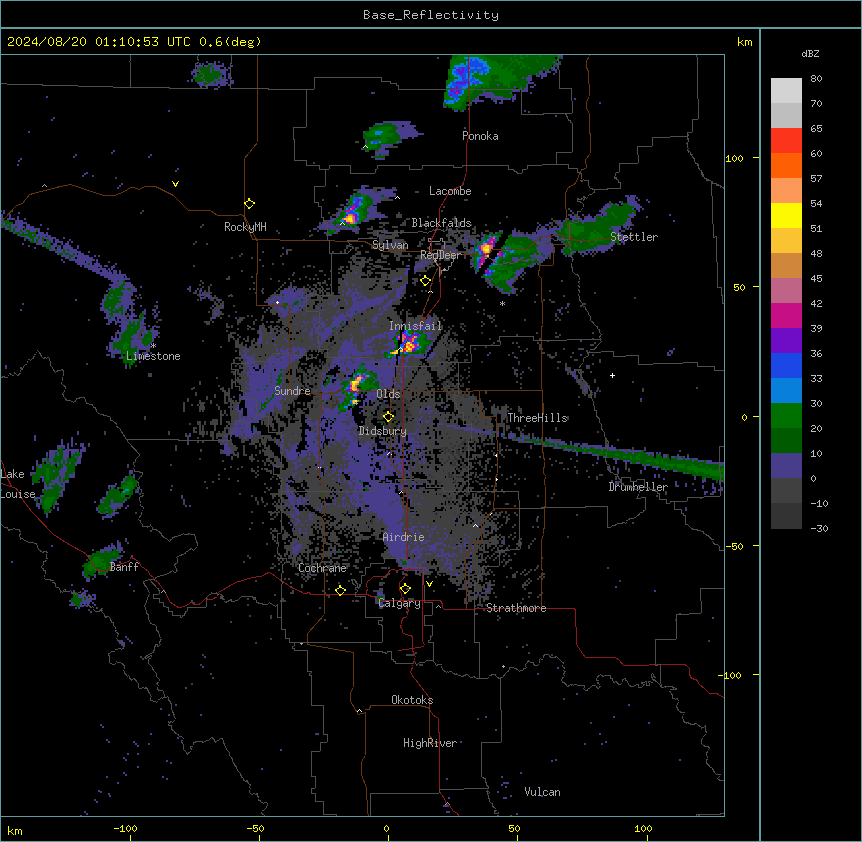Click the intense storm cell at Innisfail
This screenshot has width=862, height=842.
tap(410, 344)
